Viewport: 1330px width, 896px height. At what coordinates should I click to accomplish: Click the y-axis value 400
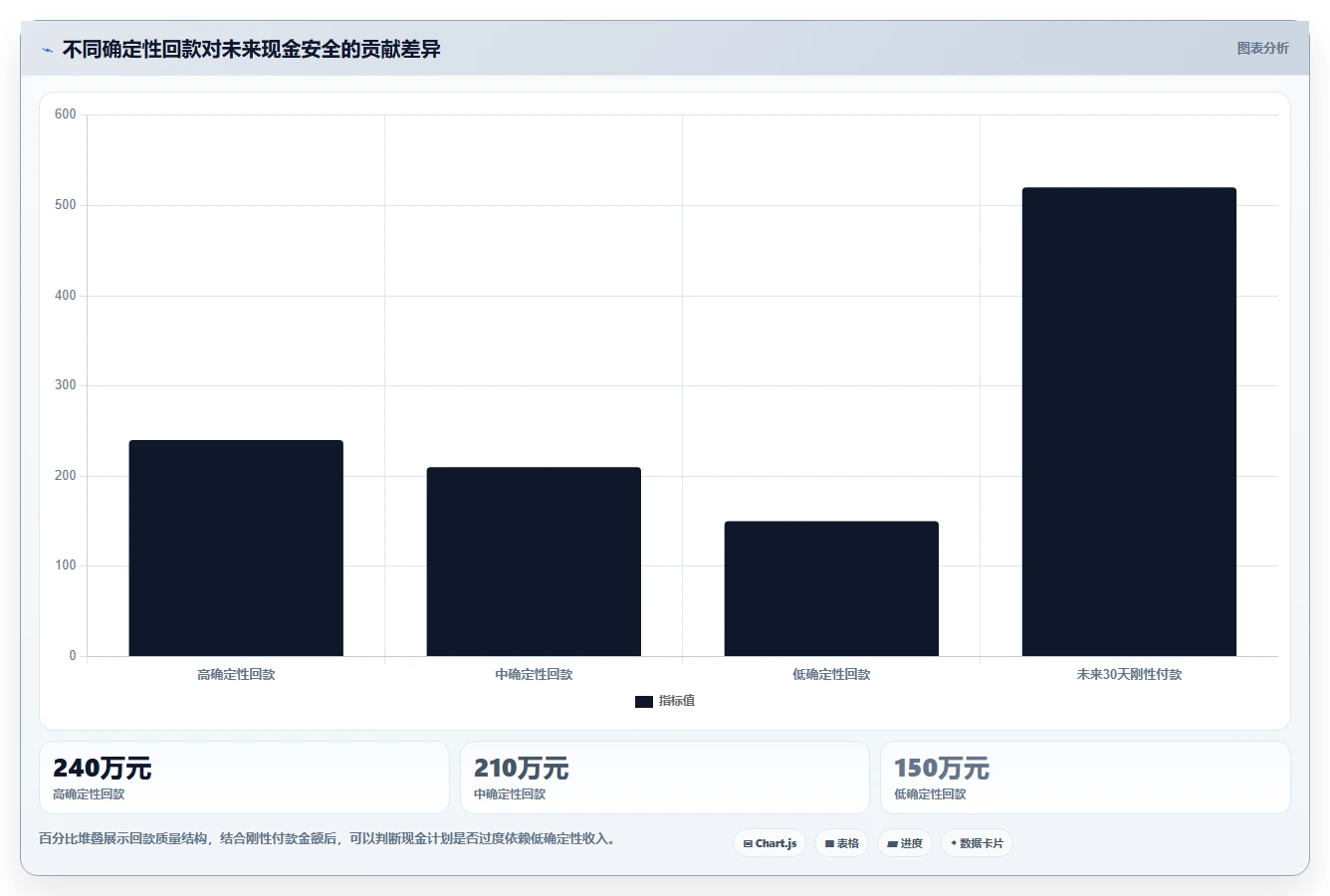66,296
